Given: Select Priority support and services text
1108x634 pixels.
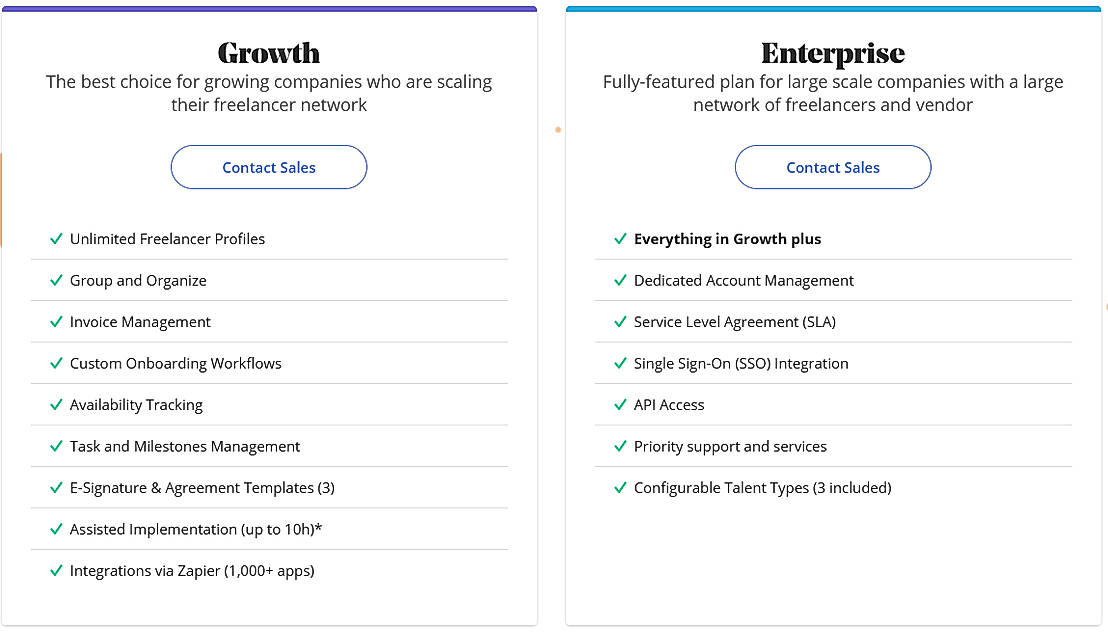Looking at the screenshot, I should pos(730,447).
